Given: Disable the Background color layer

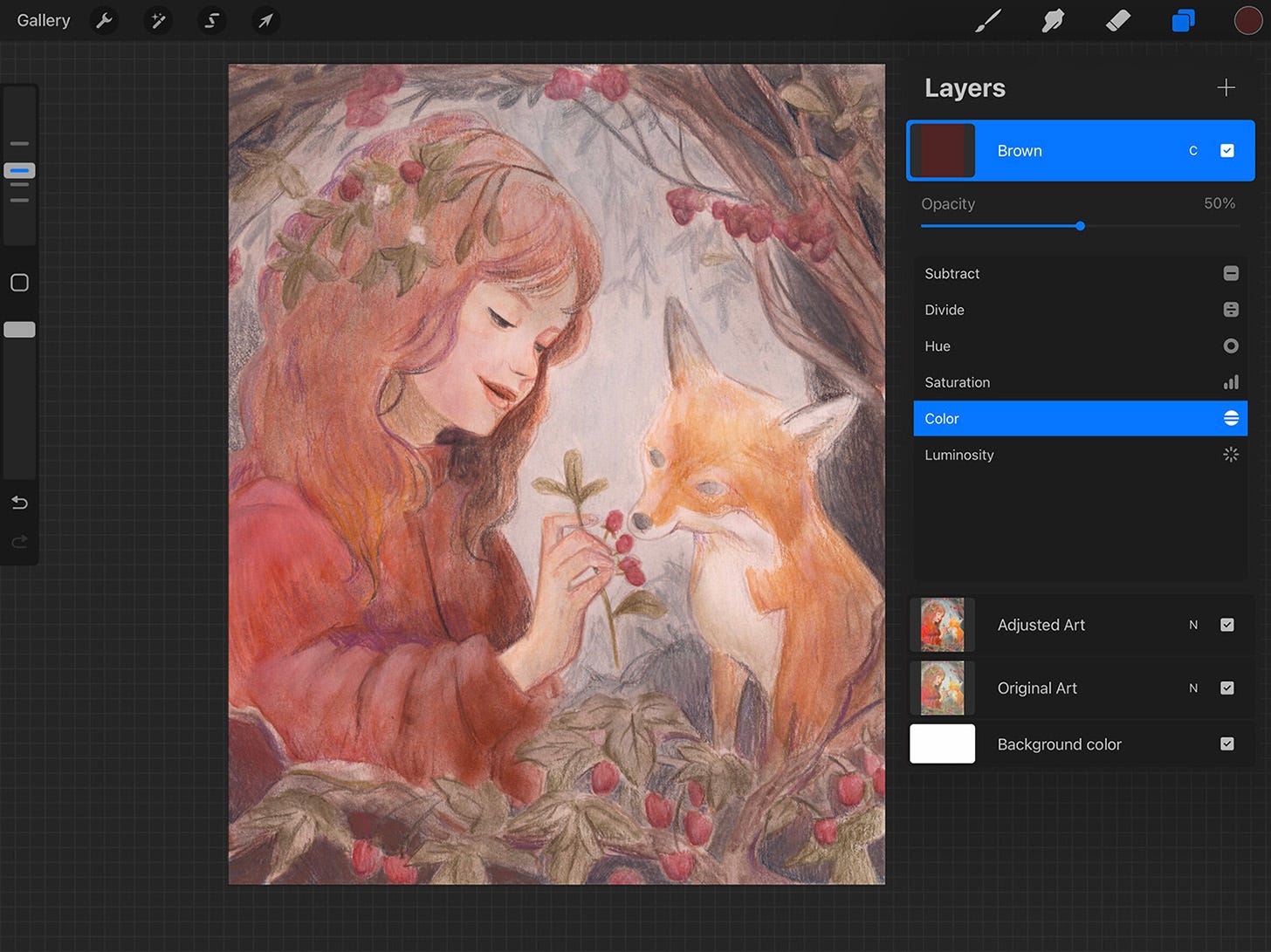Looking at the screenshot, I should click(x=1227, y=743).
